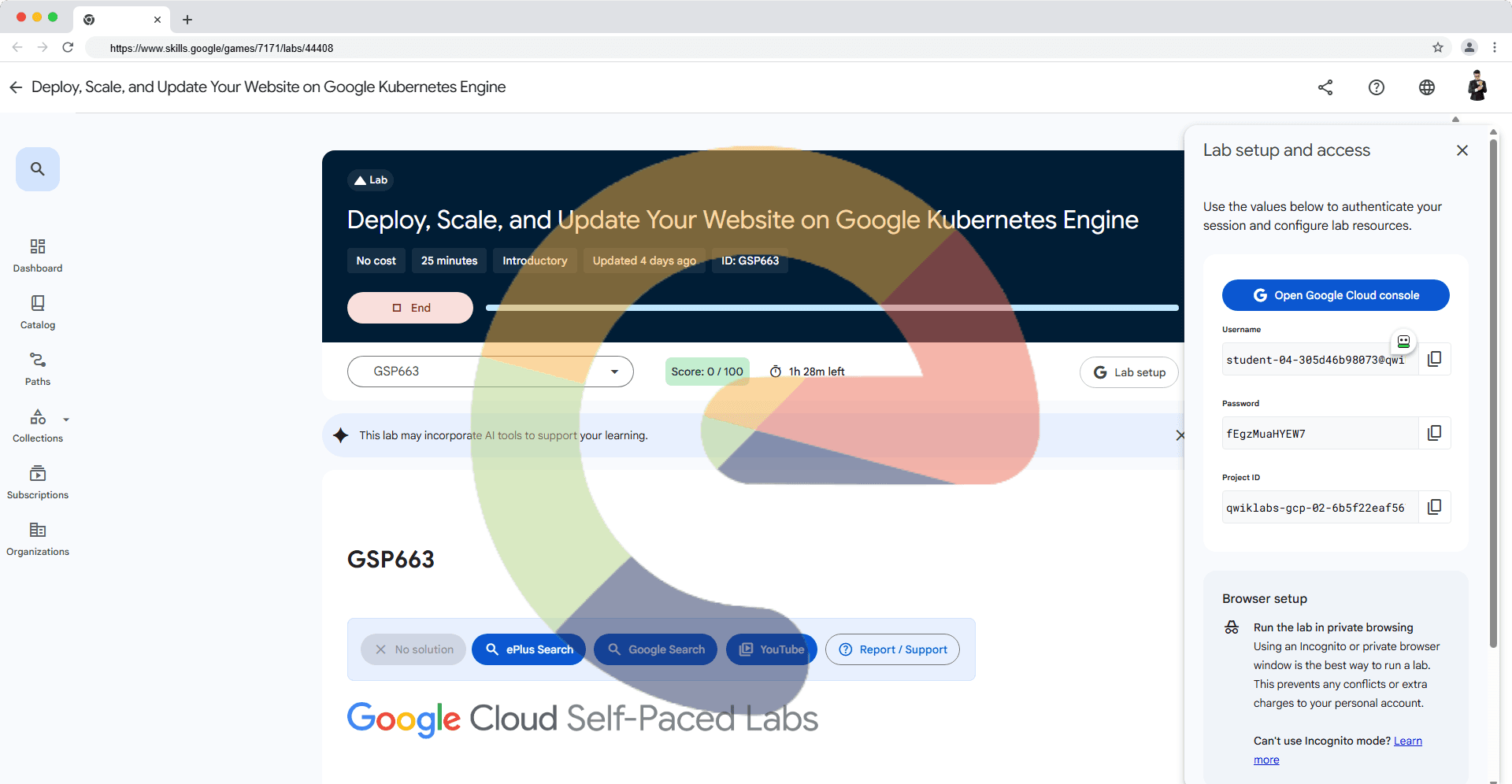Click the No solution button

(413, 649)
